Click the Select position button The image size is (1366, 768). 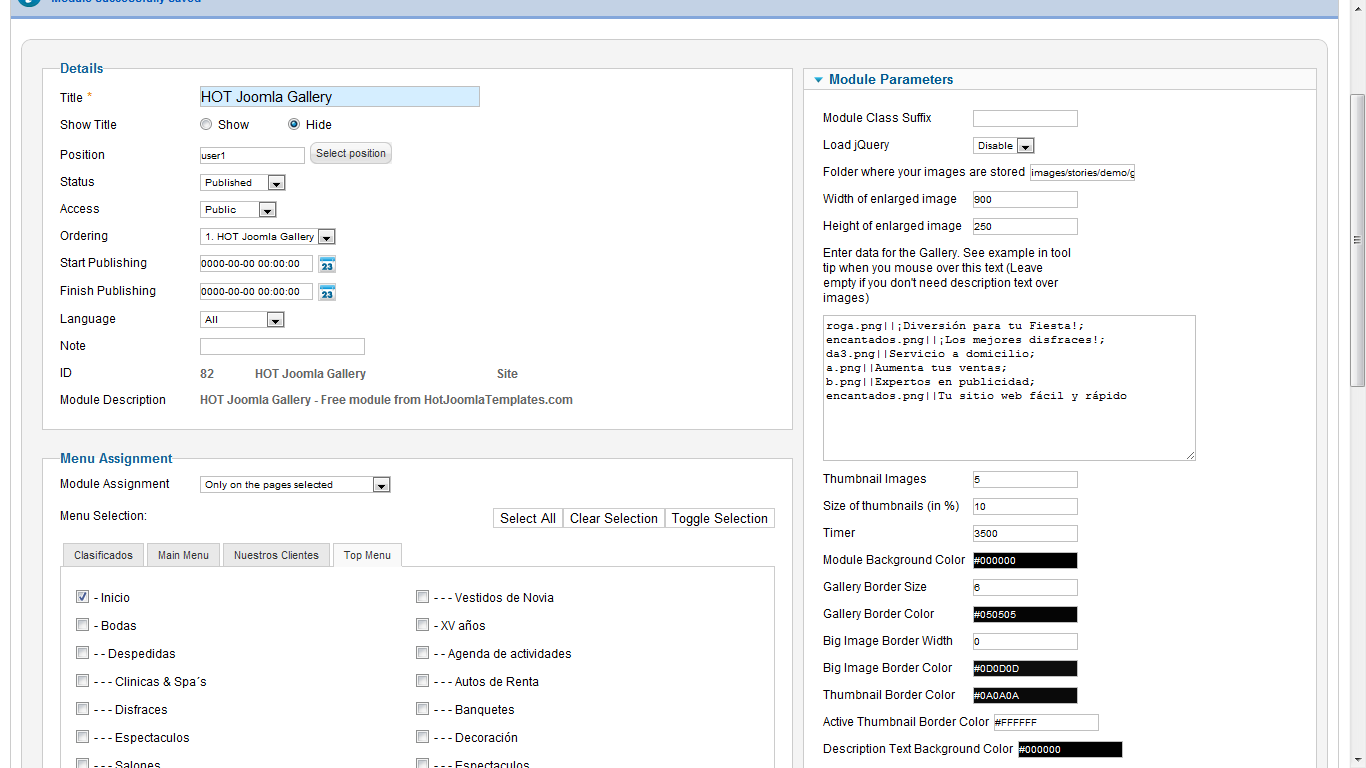[x=351, y=153]
